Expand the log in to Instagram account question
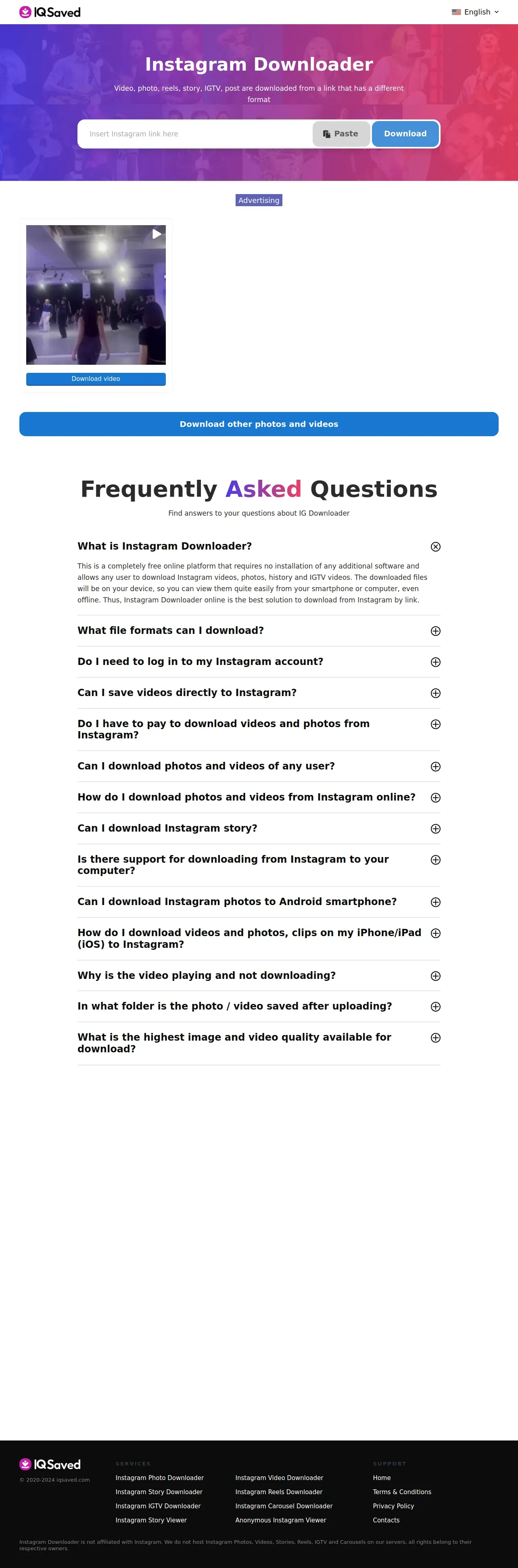Image resolution: width=518 pixels, height=1568 pixels. pos(259,662)
